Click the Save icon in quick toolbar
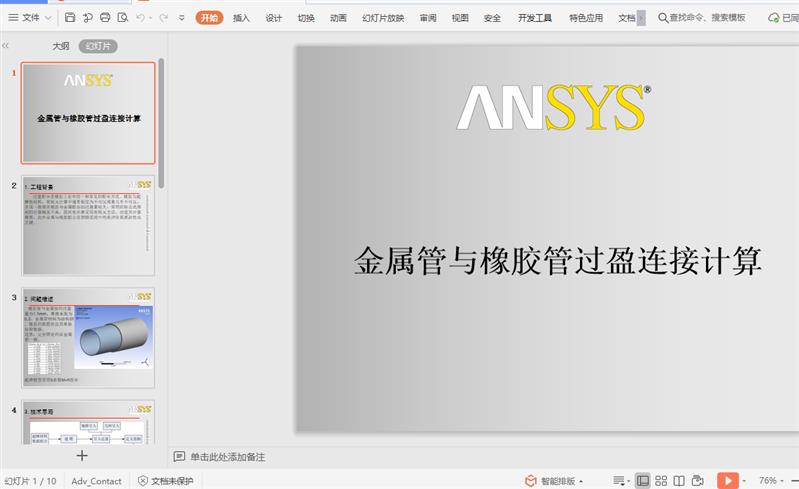Screen dimensions: 799x489 [x=70, y=18]
